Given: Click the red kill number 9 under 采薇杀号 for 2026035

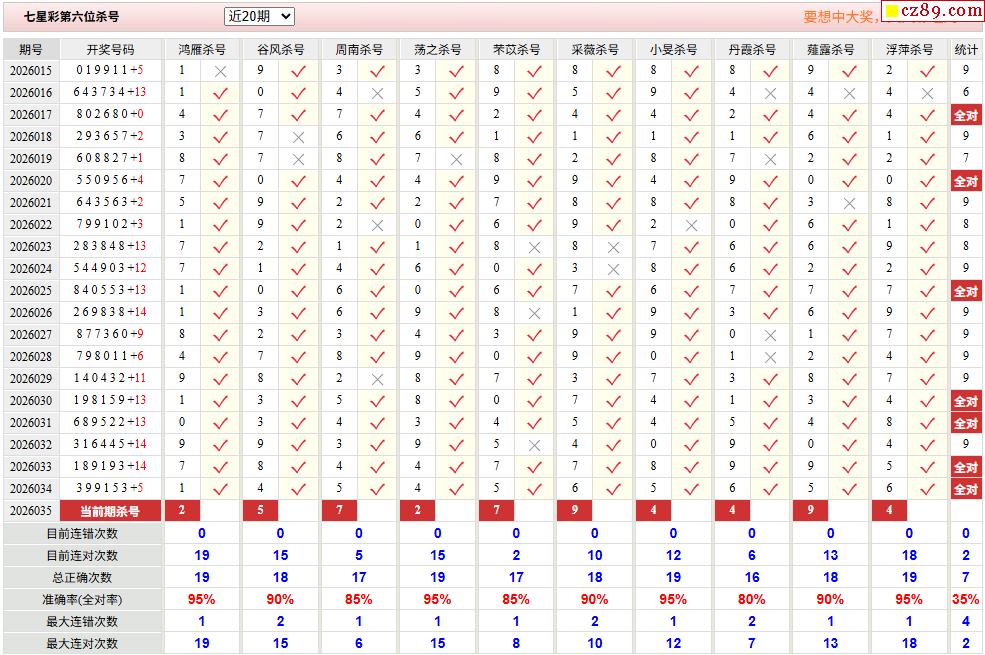Looking at the screenshot, I should point(575,511).
